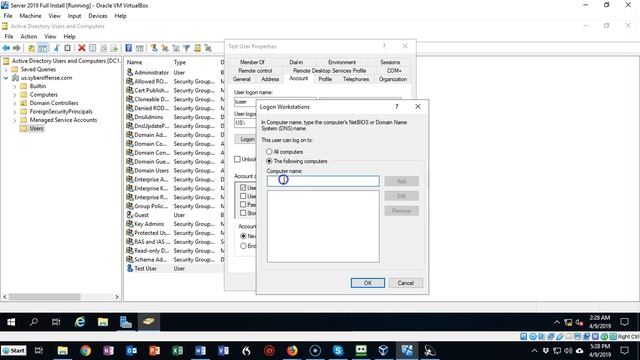The image size is (640, 360).
Task: Show hidden icons in host system tray
Action: tap(534, 351)
